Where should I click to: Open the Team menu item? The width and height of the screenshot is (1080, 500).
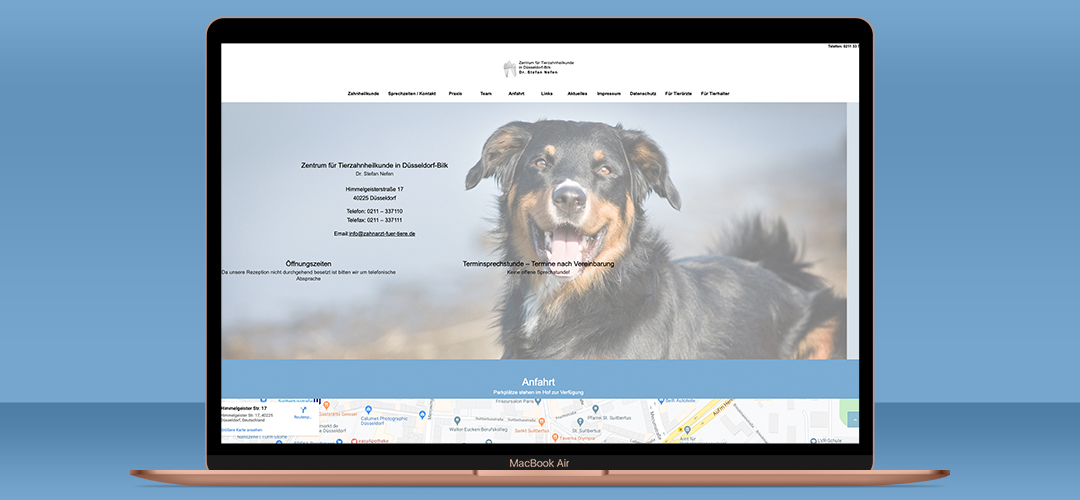(x=486, y=93)
